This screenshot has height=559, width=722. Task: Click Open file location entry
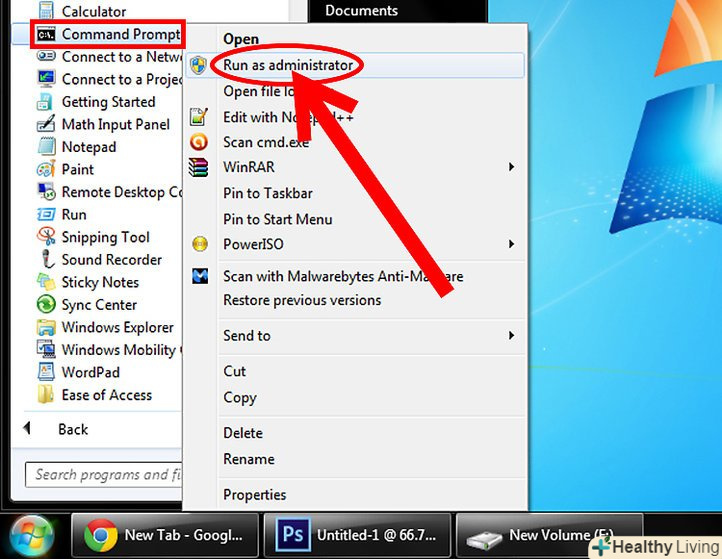click(355, 91)
